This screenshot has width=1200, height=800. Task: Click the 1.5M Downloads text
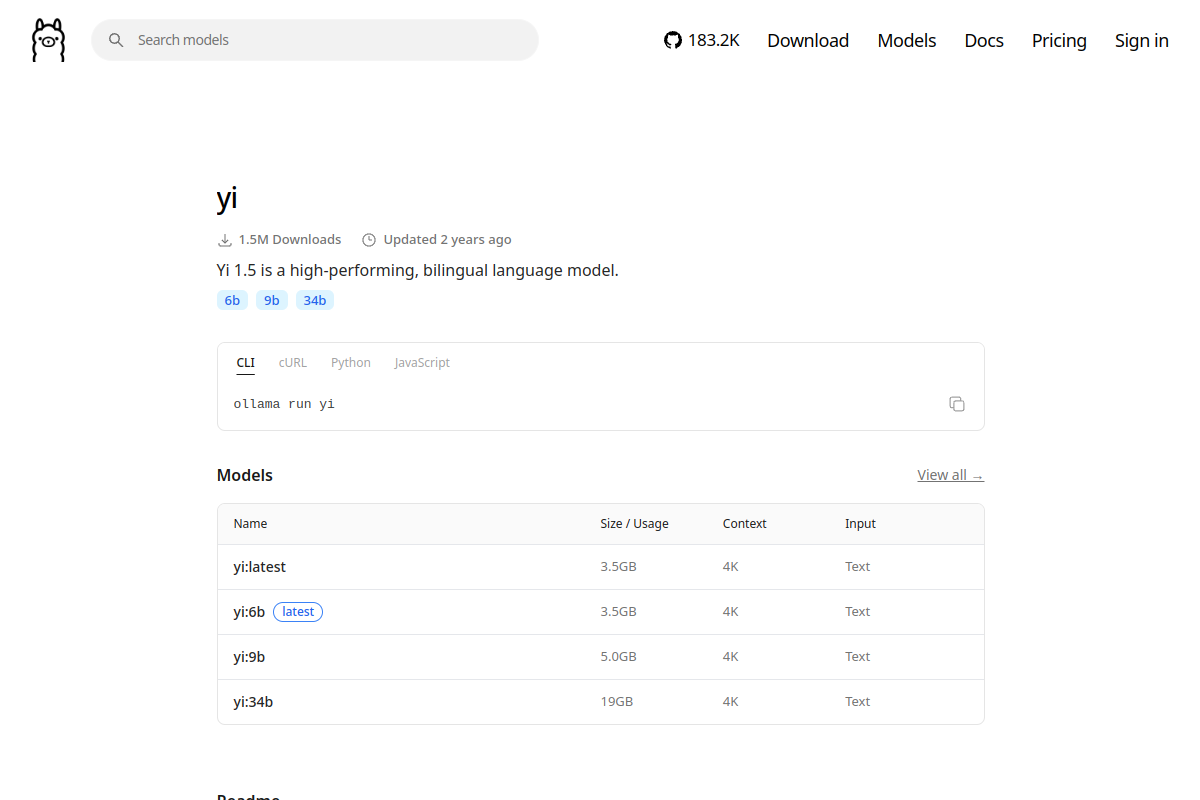tap(290, 240)
